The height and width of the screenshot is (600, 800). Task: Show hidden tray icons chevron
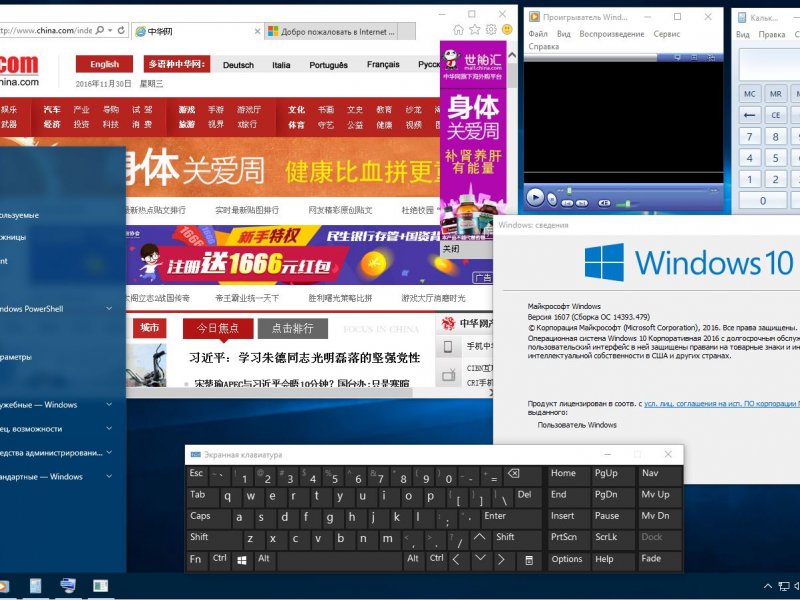[x=767, y=586]
